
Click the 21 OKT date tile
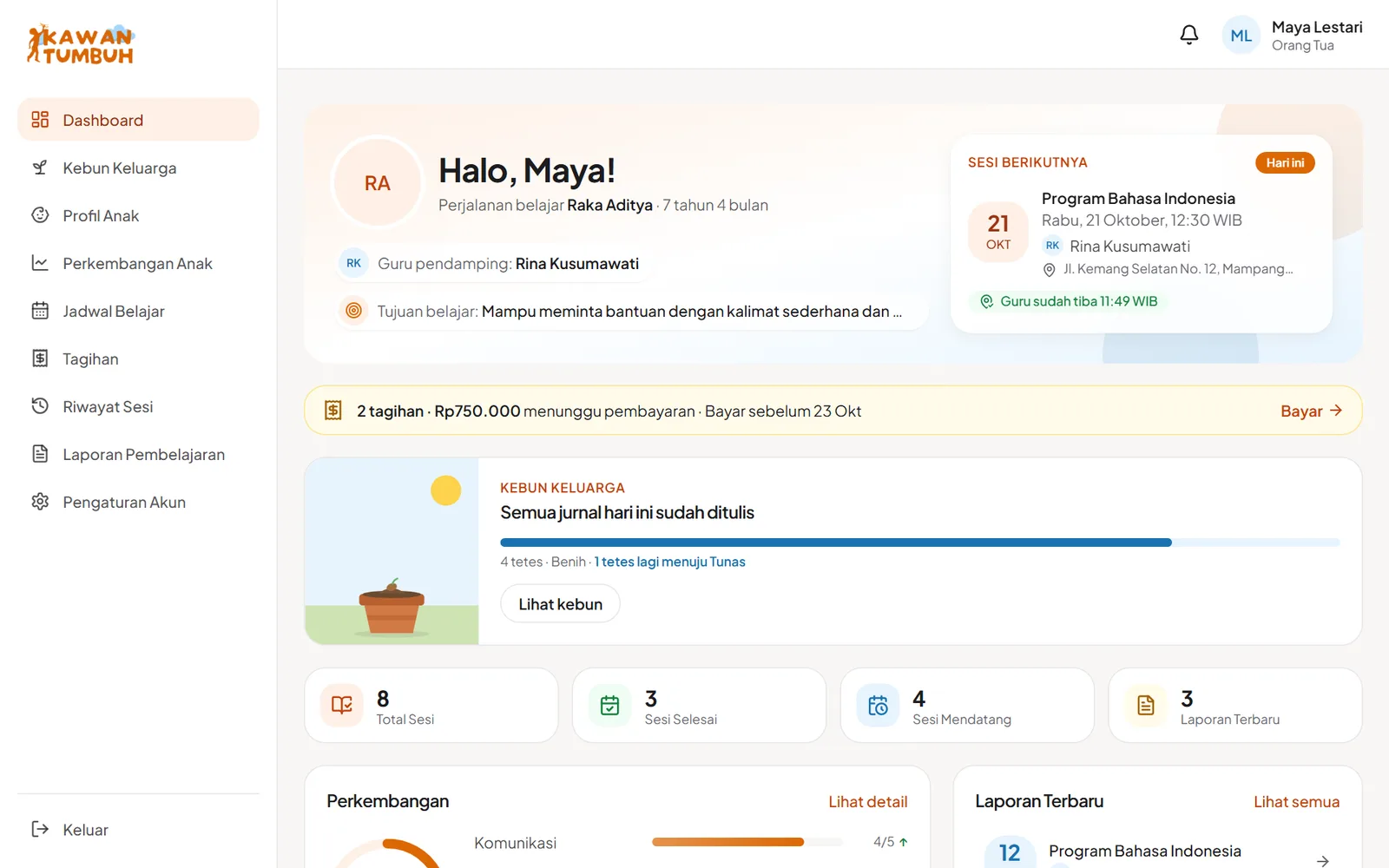(x=998, y=232)
